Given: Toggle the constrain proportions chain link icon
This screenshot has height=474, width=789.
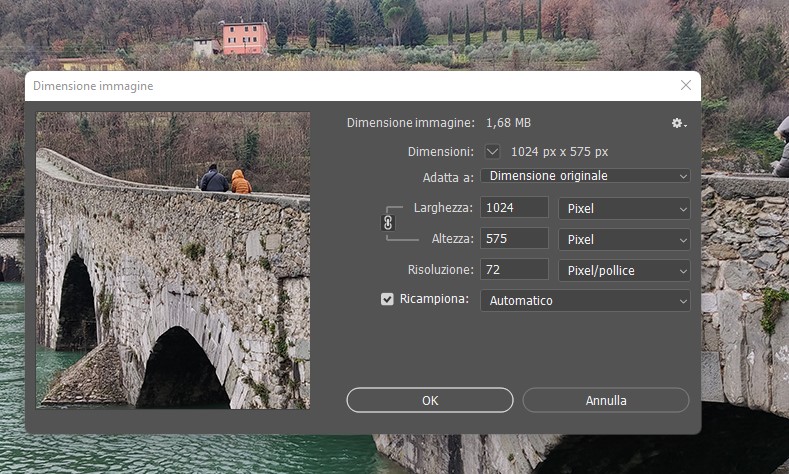Looking at the screenshot, I should 388,223.
